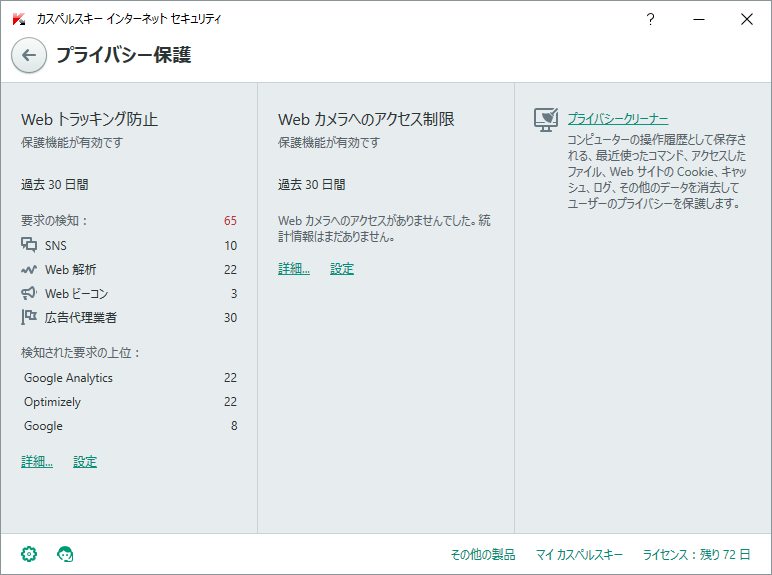The width and height of the screenshot is (772, 575).
Task: Open the プライバシークリーナー link
Action: point(618,119)
